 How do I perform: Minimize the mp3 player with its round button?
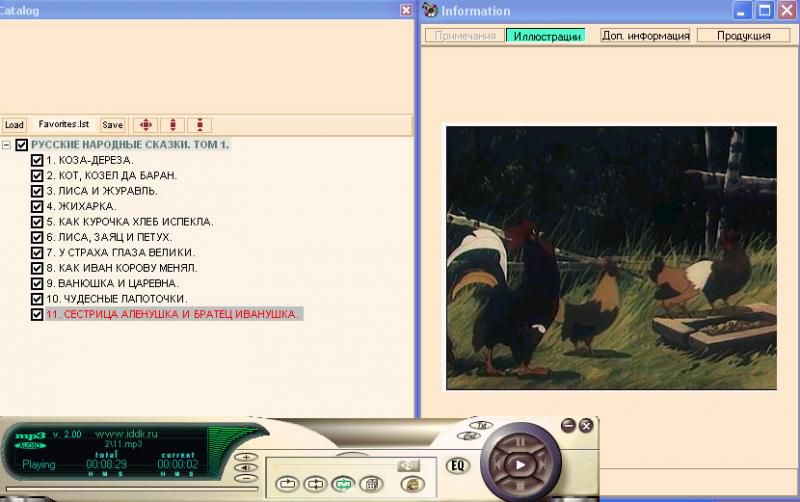click(x=569, y=425)
